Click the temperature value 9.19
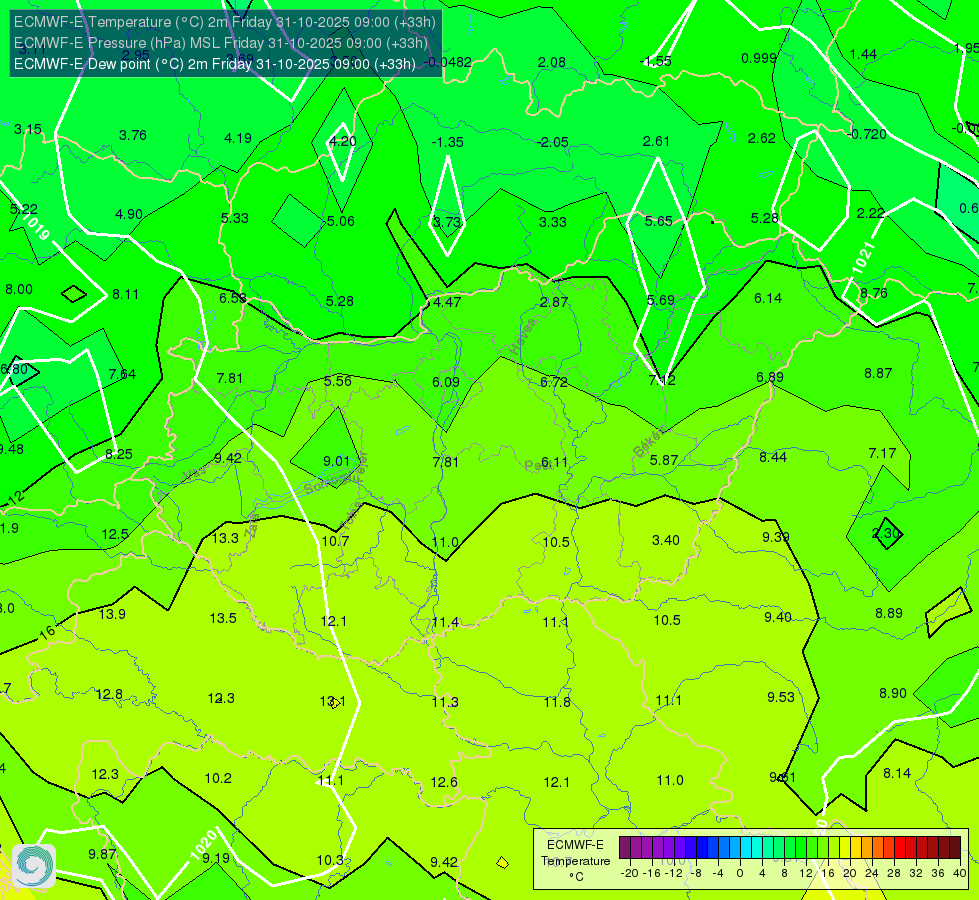The height and width of the screenshot is (900, 979). 216,859
